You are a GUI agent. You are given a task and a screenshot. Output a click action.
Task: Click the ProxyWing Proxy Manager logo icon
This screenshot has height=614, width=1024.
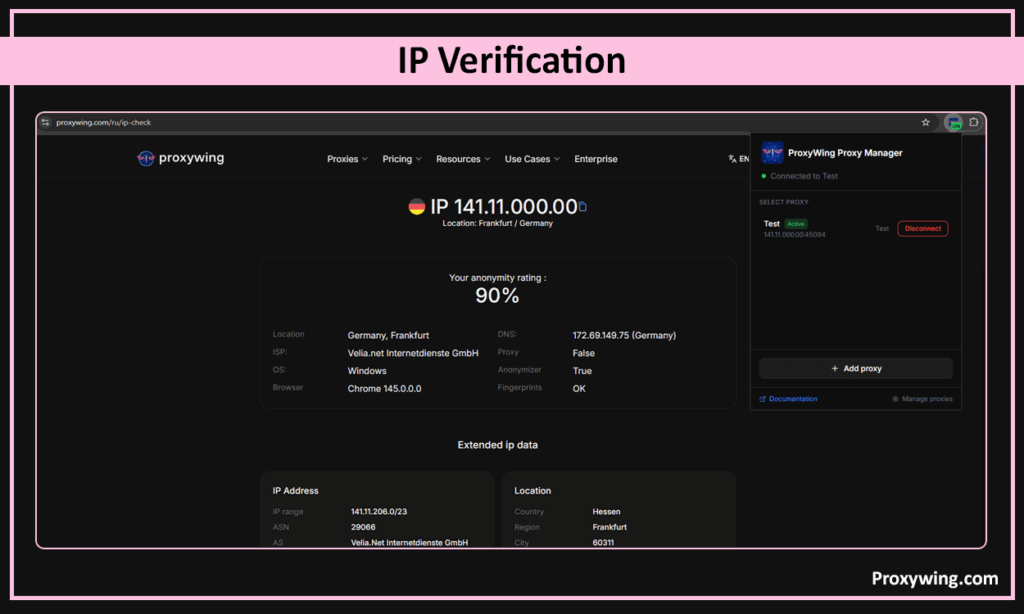tap(772, 153)
